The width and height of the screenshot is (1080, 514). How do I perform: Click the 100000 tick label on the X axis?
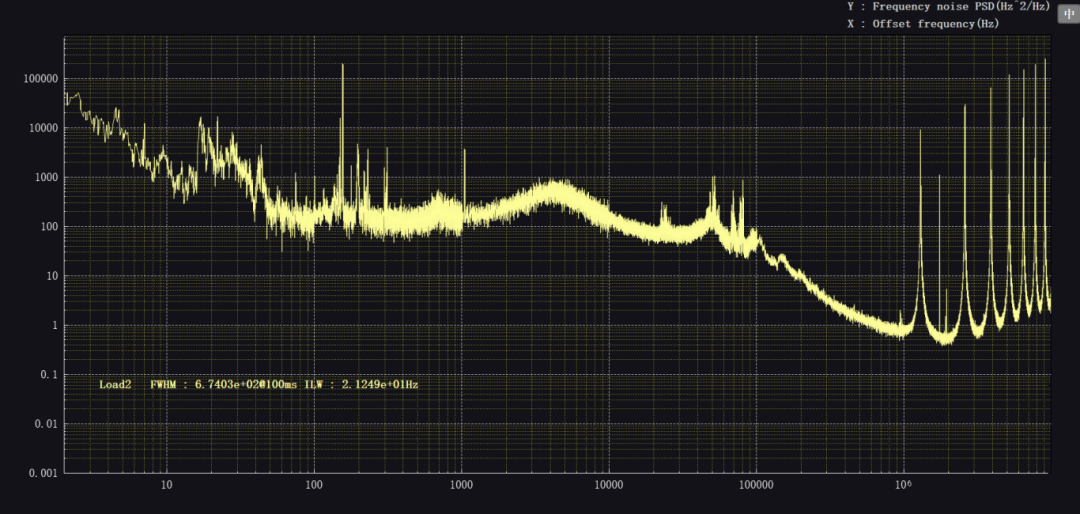coord(755,485)
